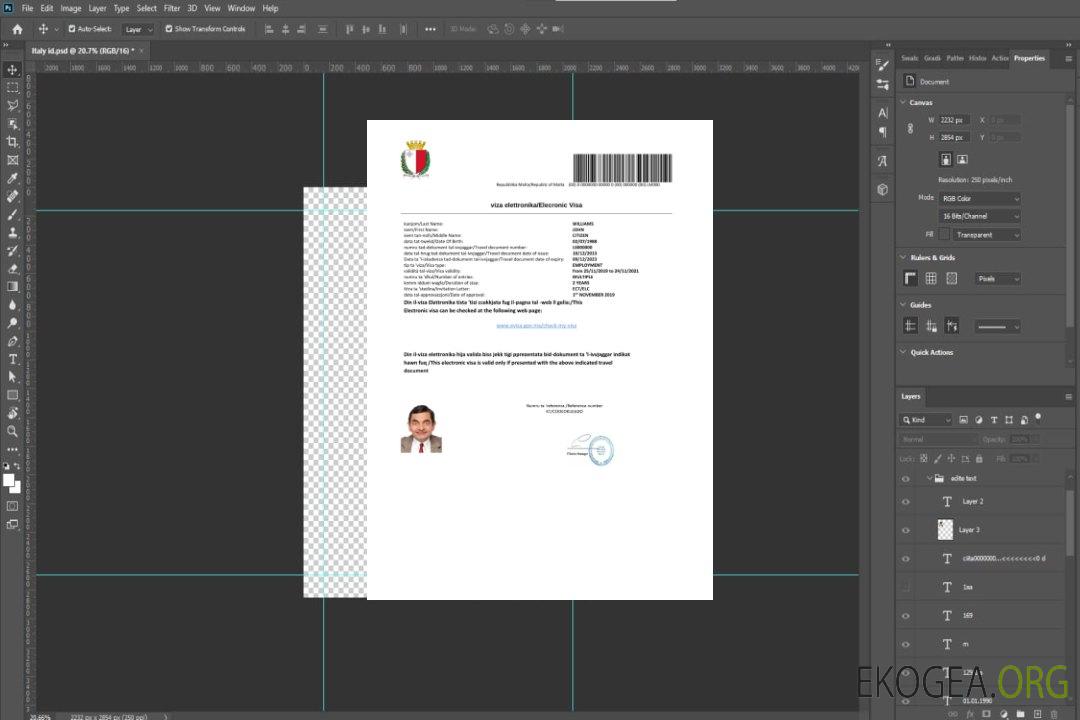Collapse the 'edite text' layer group
Viewport: 1080px width, 720px height.
pos(929,478)
